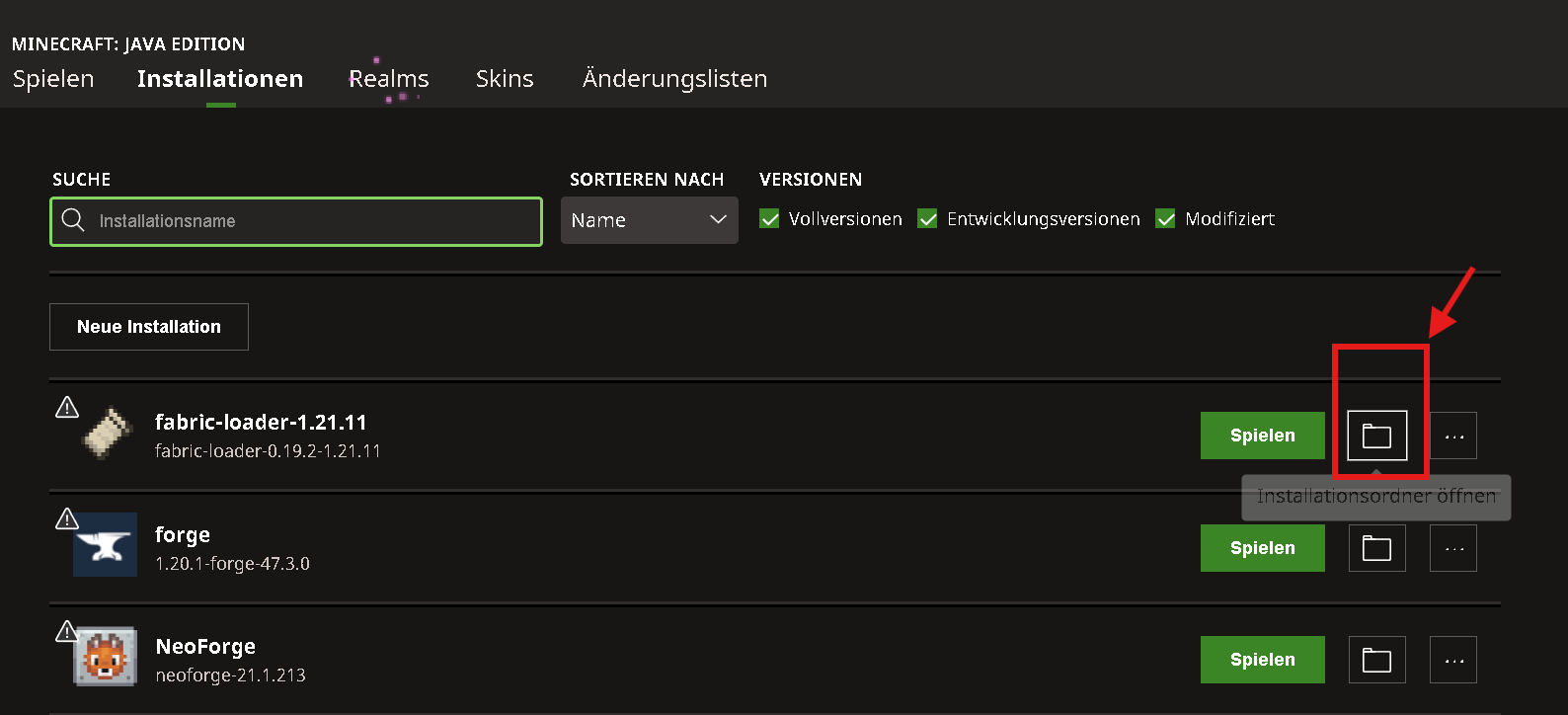Viewport: 1568px width, 715px height.
Task: Open installation folder for forge
Action: click(1376, 548)
